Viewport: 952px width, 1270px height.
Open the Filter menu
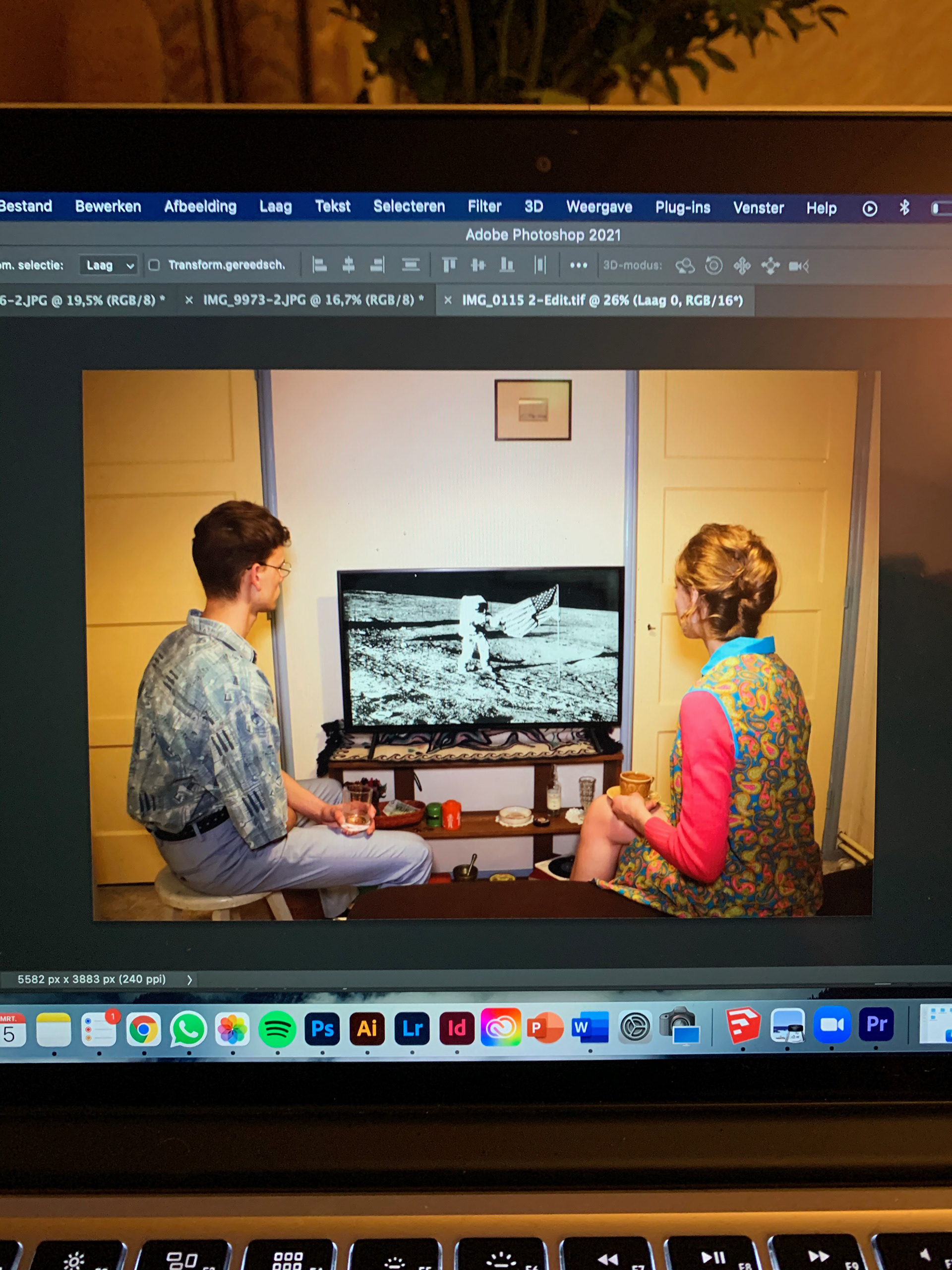coord(484,207)
